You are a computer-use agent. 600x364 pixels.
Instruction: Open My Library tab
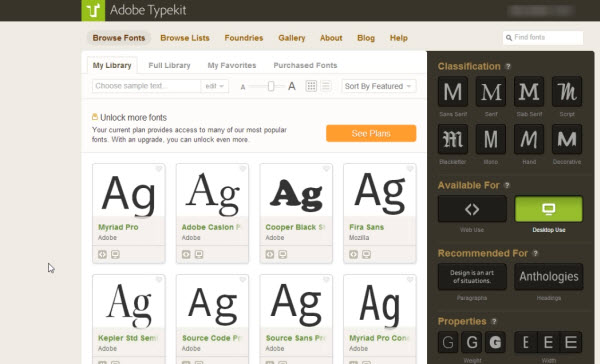(x=112, y=65)
